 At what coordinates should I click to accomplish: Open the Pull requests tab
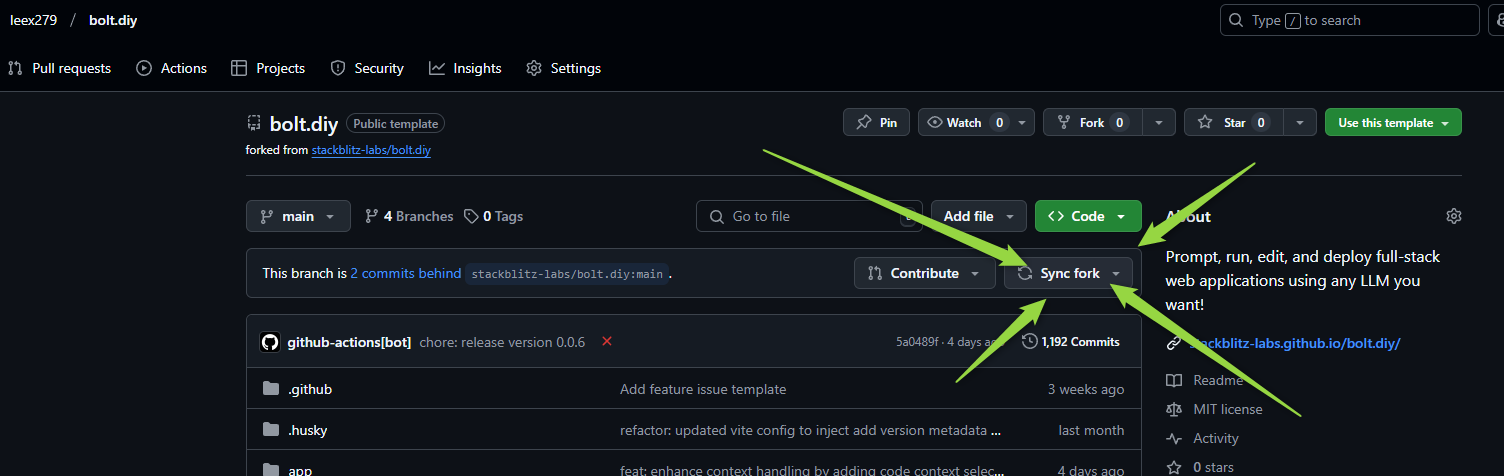(59, 68)
